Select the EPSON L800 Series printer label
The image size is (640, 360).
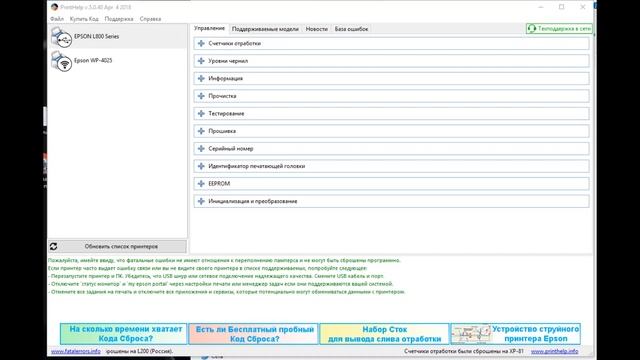tap(96, 36)
